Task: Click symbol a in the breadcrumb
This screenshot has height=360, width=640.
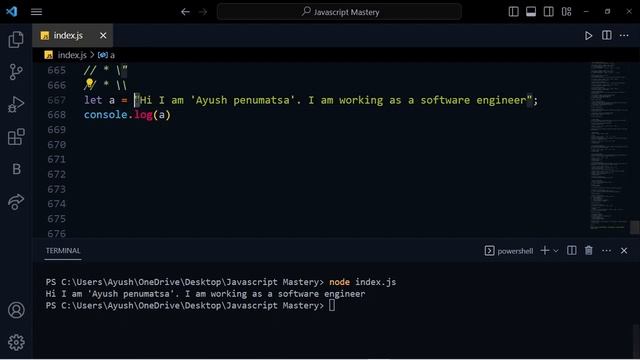Action: pyautogui.click(x=112, y=55)
